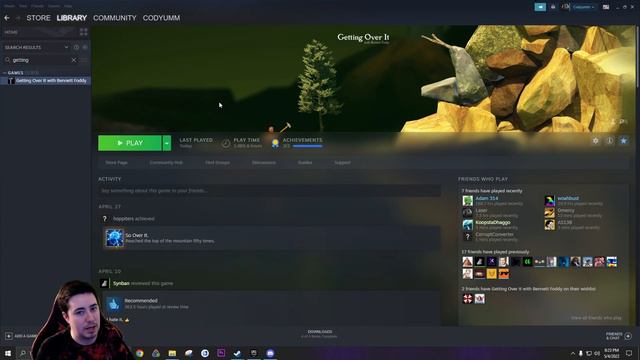Click the activity post text box
Image resolution: width=640 pixels, height=360 pixels.
269,191
